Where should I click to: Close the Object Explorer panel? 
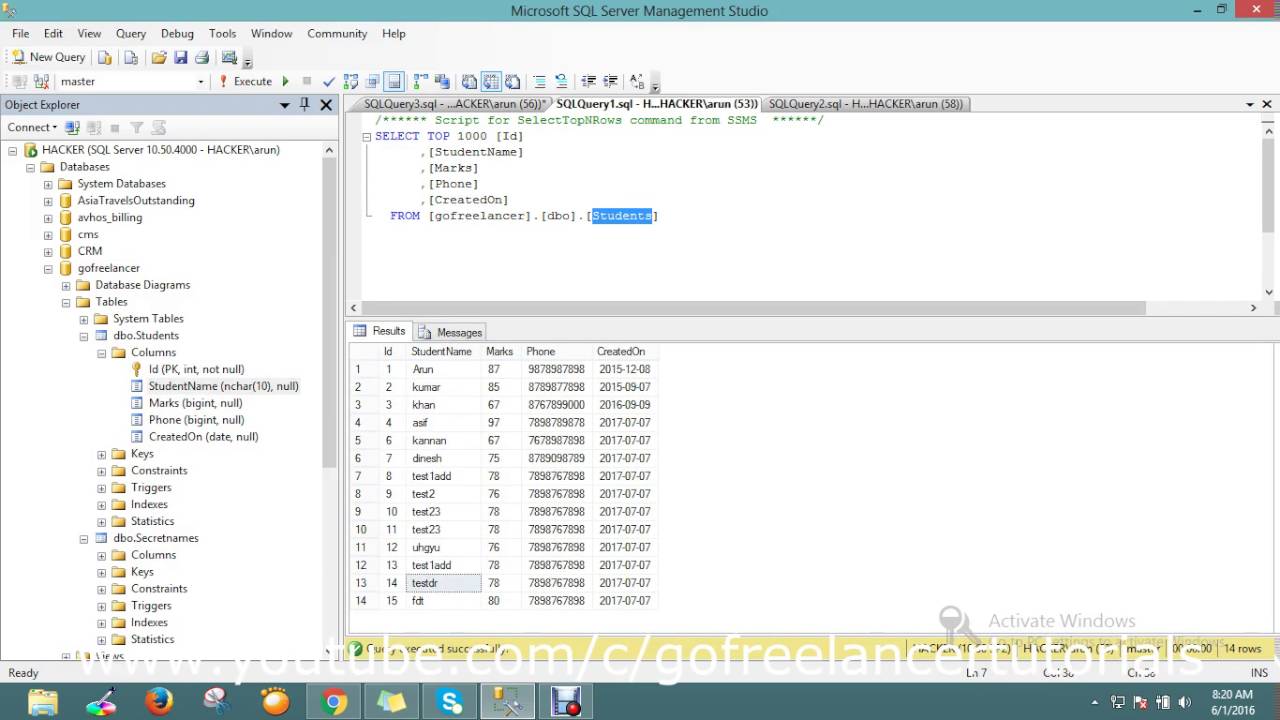326,104
